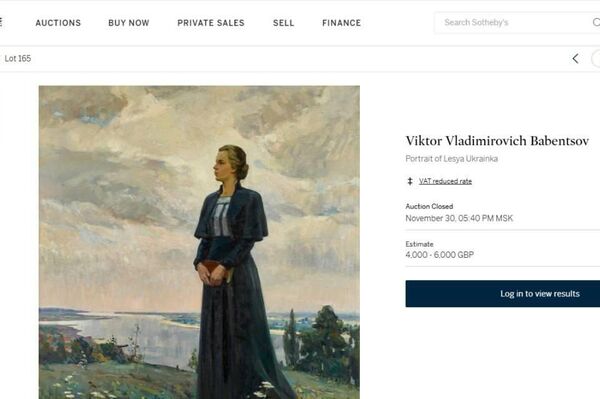Go to previous lot with left chevron
This screenshot has width=600, height=399.
[575, 59]
